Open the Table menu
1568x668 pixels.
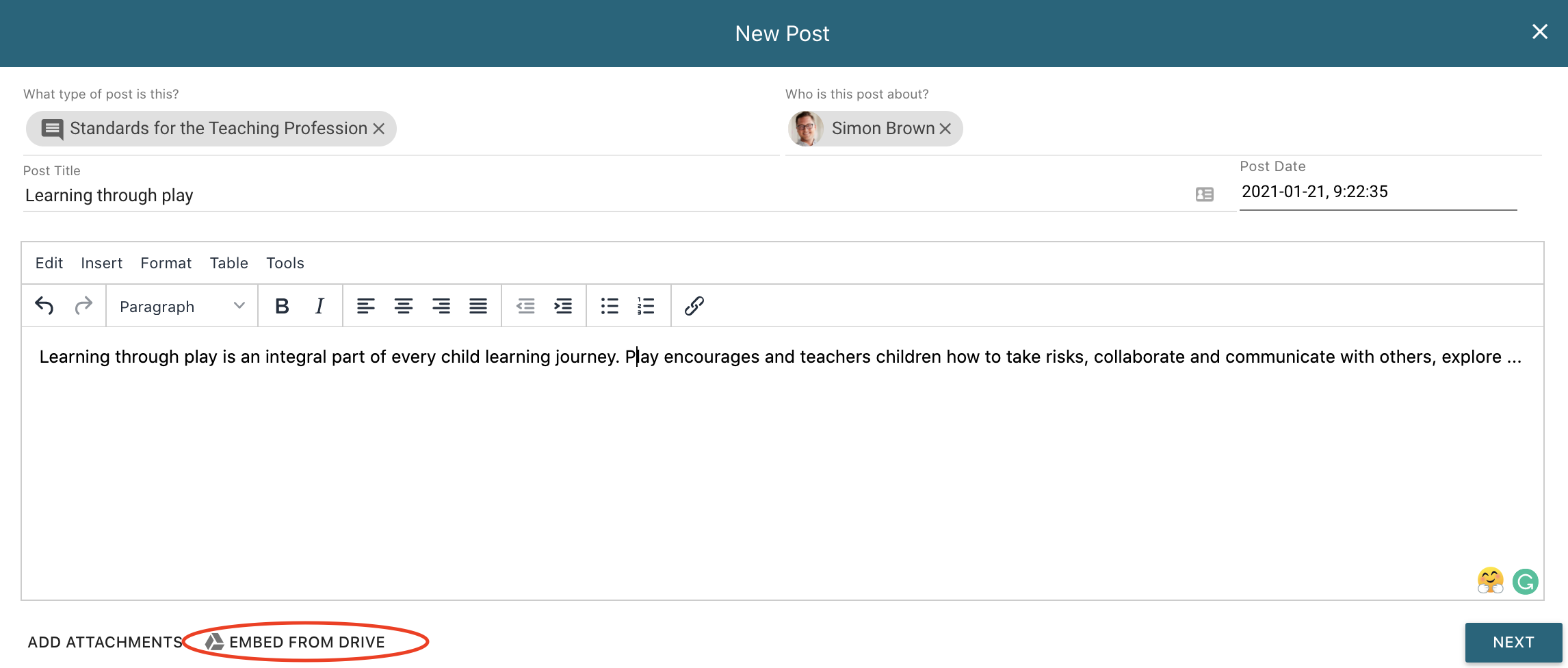click(228, 263)
